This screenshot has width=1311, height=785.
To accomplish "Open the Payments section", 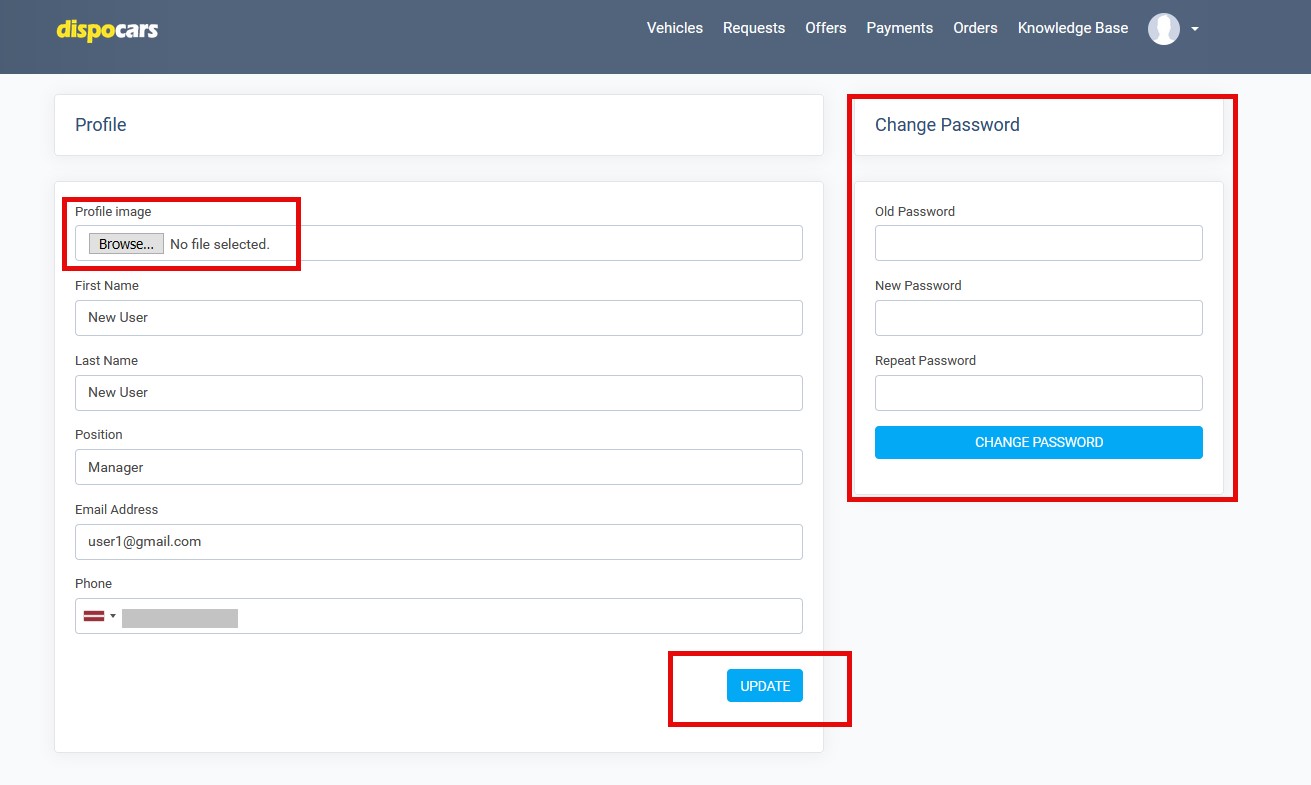I will click(899, 28).
